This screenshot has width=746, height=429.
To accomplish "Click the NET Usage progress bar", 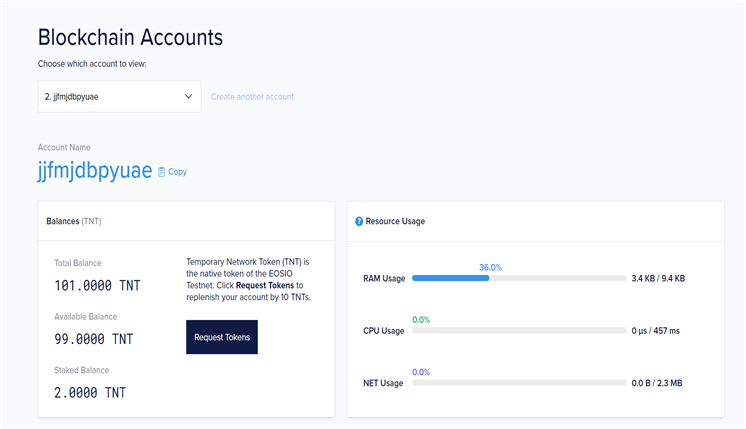I will coord(517,383).
